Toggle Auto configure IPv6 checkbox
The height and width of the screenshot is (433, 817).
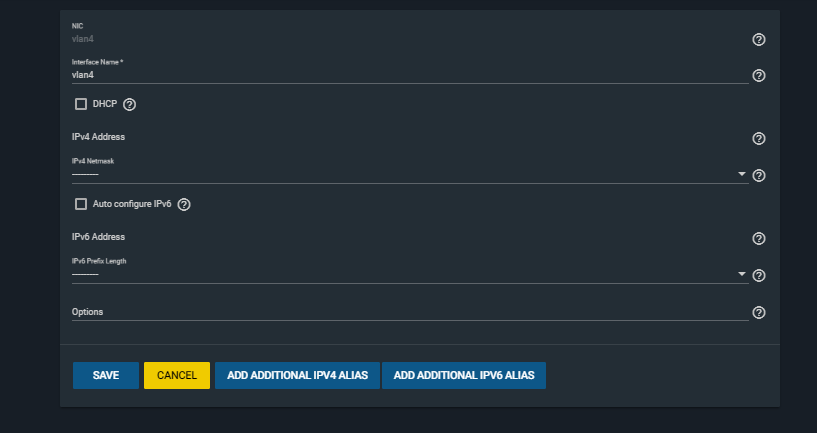[x=81, y=204]
